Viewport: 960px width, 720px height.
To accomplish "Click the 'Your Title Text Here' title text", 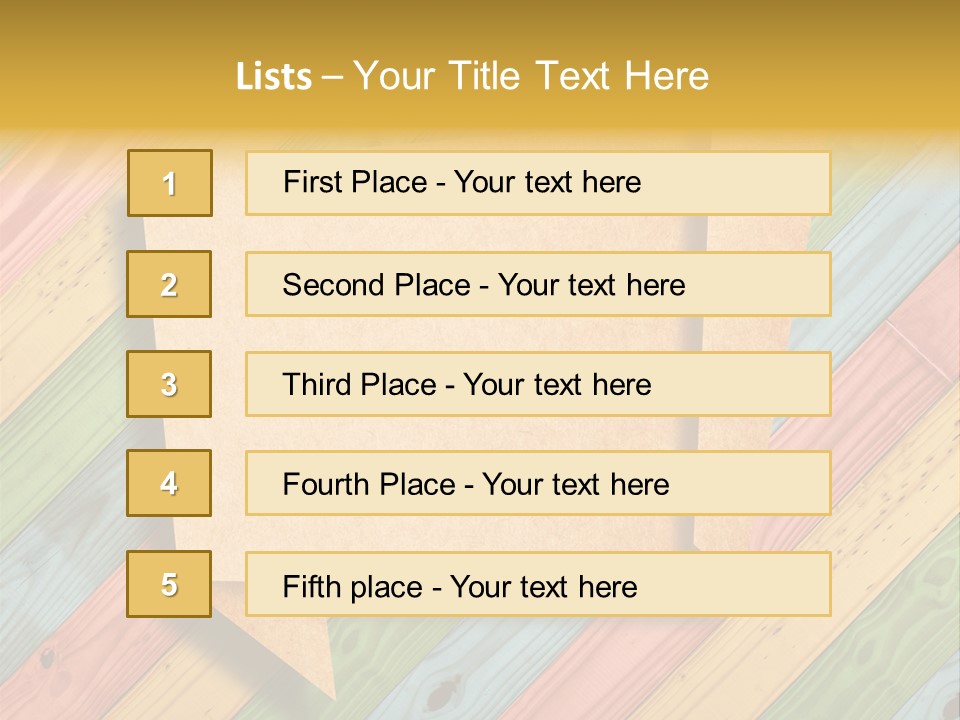I will click(531, 76).
